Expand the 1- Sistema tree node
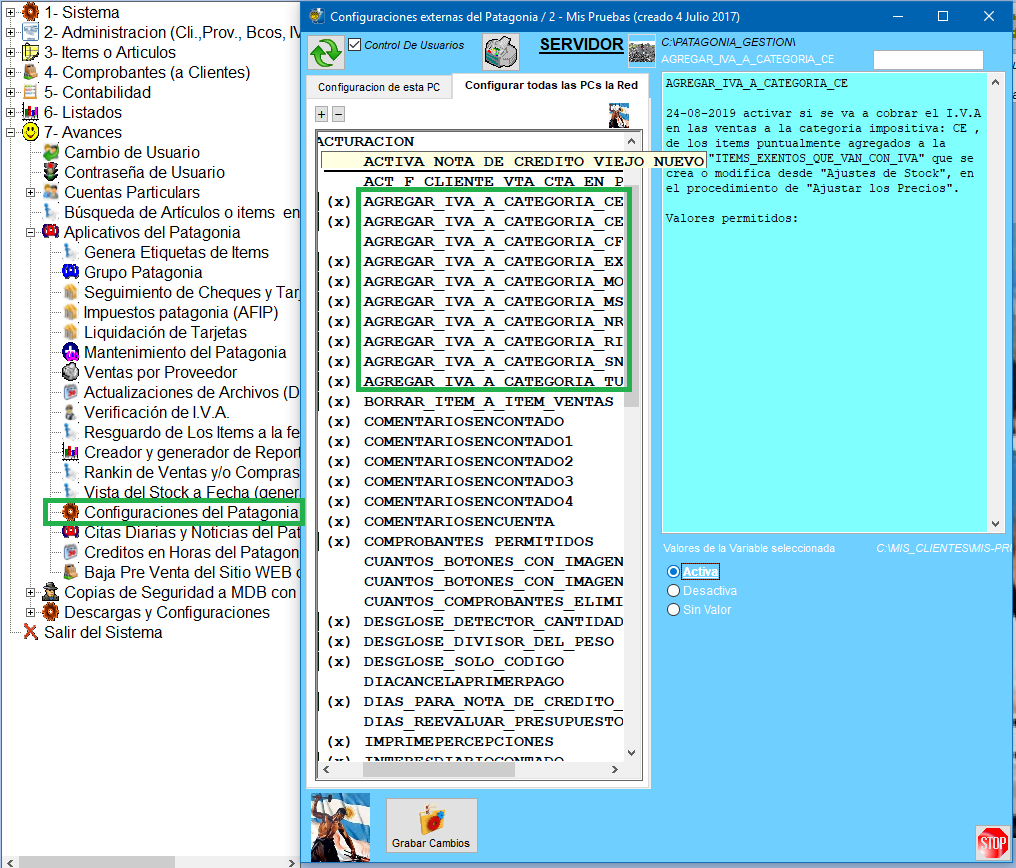Image resolution: width=1016 pixels, height=868 pixels. pyautogui.click(x=10, y=12)
